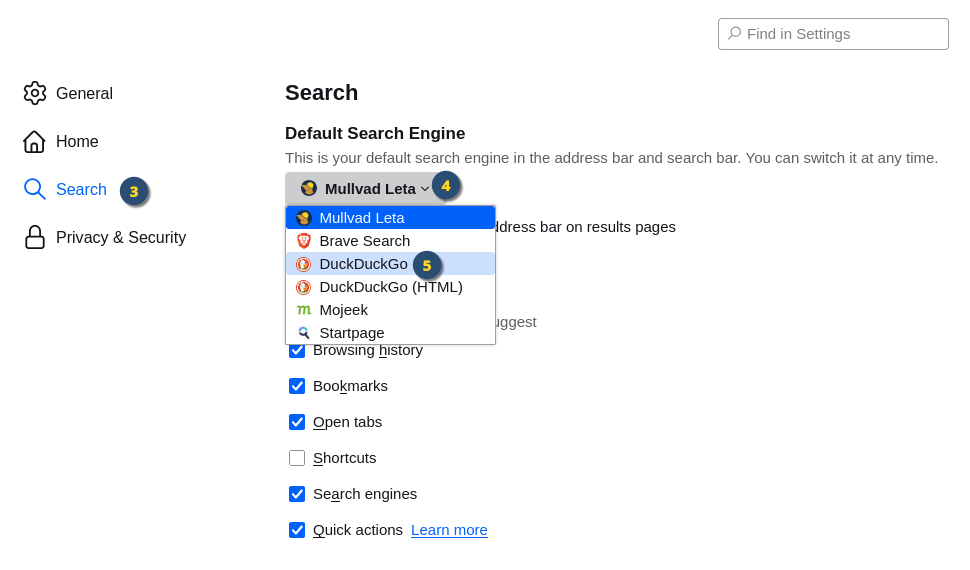The height and width of the screenshot is (570, 970).
Task: Click the Brave Search lion icon
Action: tap(304, 241)
